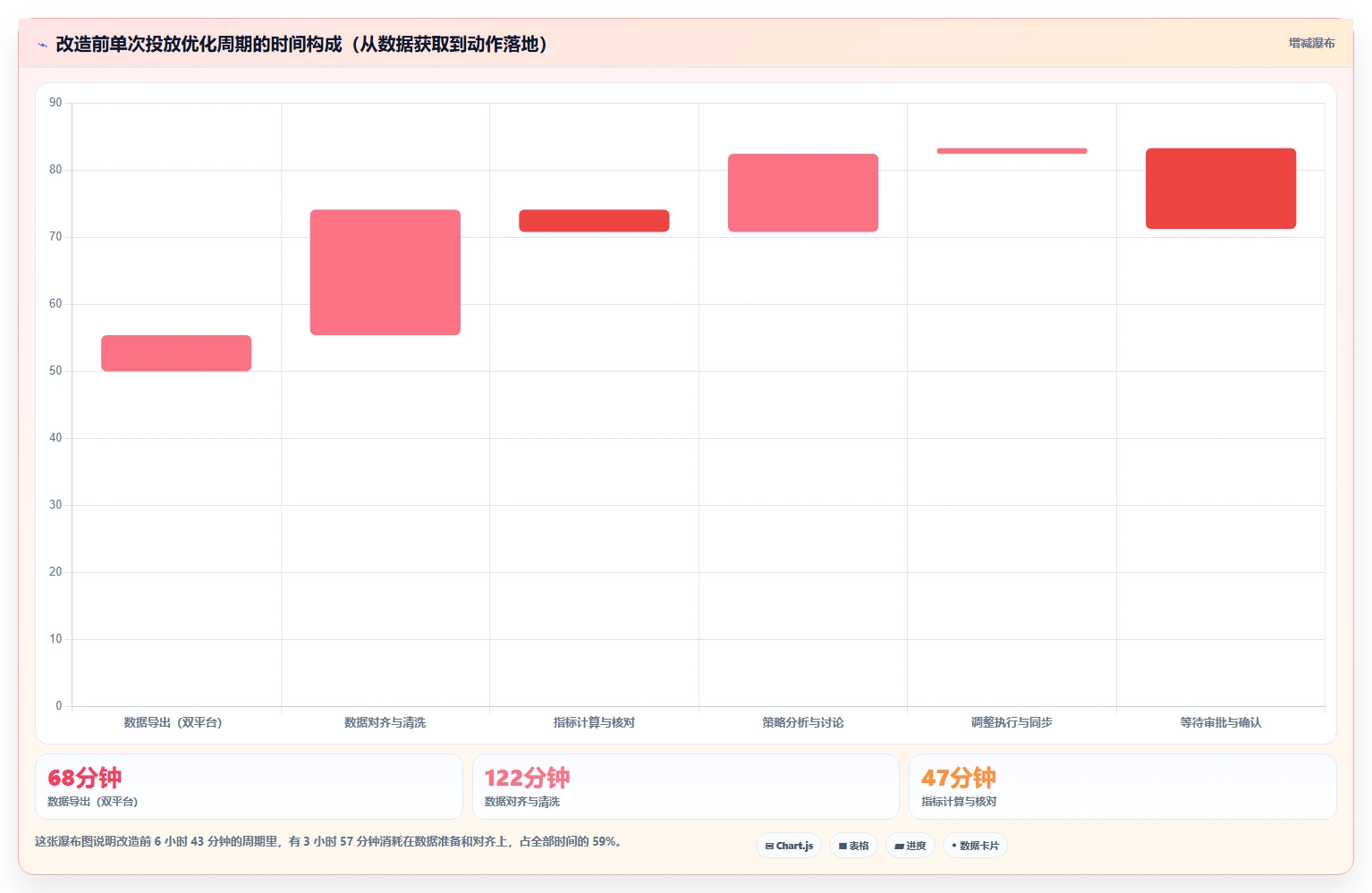
Task: Select the Chart.js chip
Action: (789, 846)
